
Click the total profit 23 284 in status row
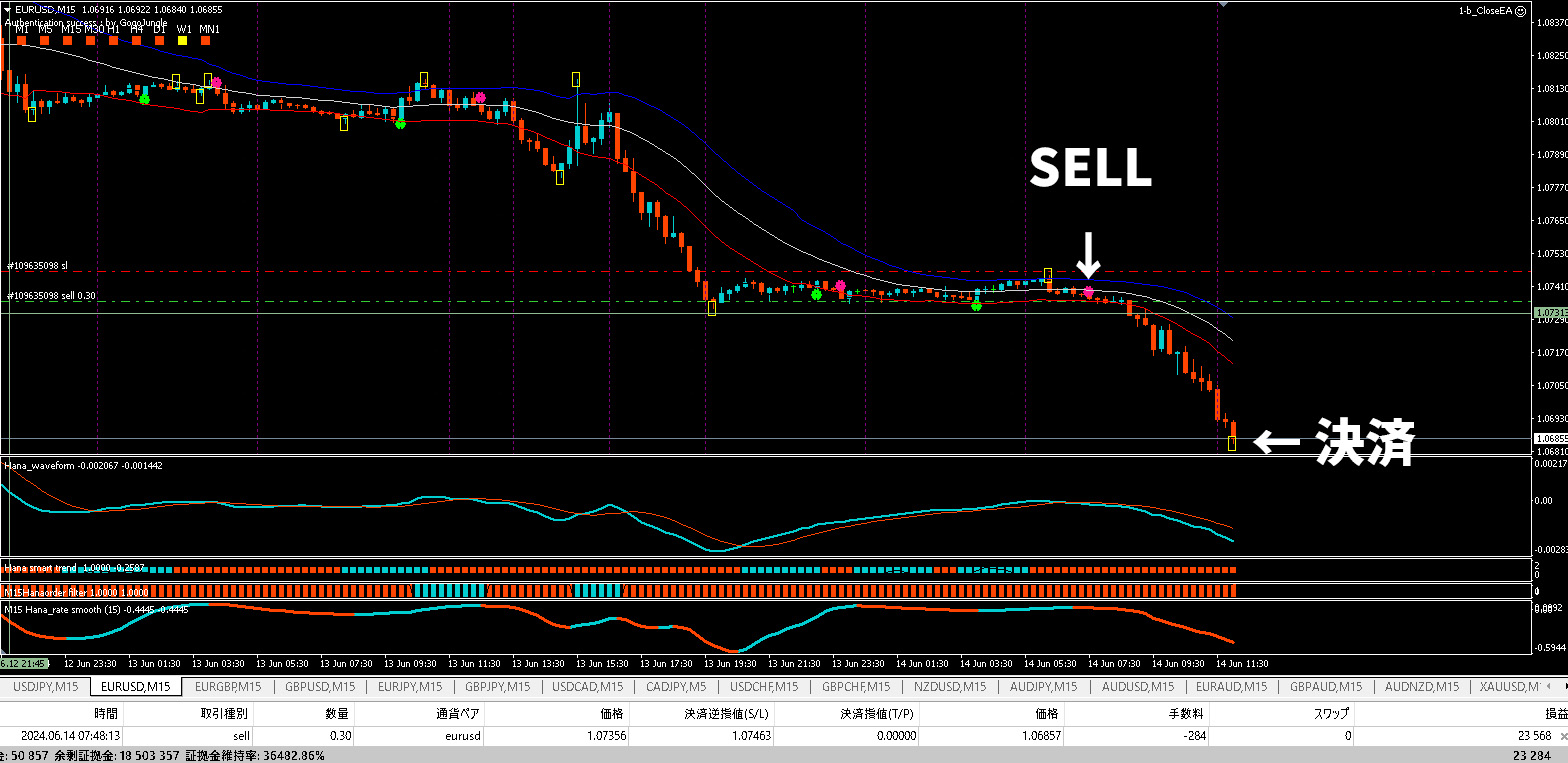pos(1531,755)
